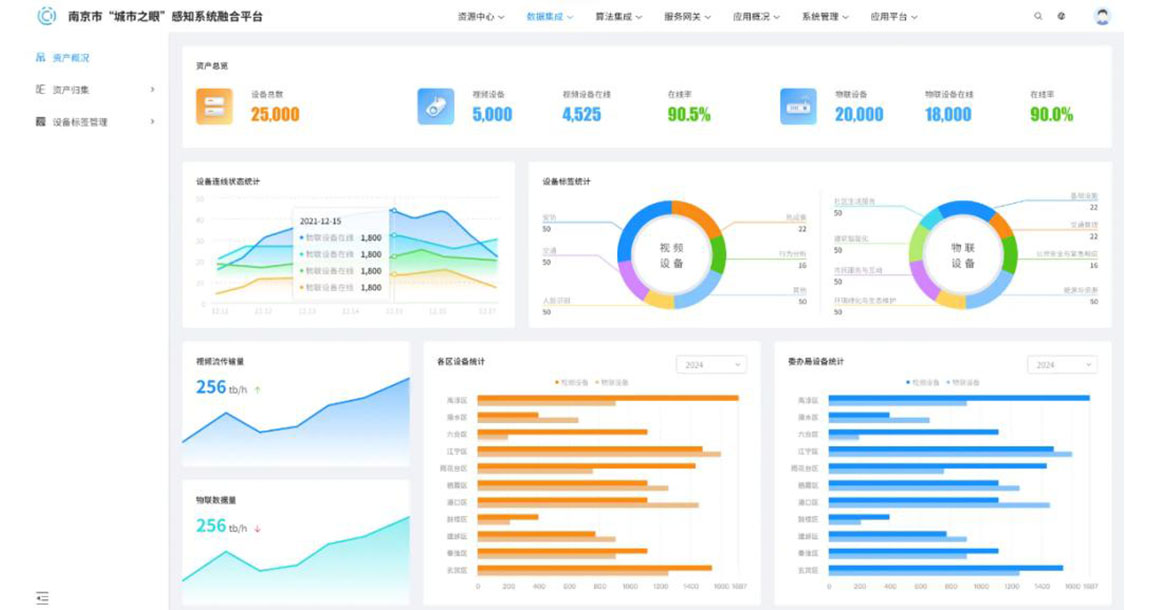Click the 25,000 设备总数 value
1149x610 pixels.
tap(275, 114)
